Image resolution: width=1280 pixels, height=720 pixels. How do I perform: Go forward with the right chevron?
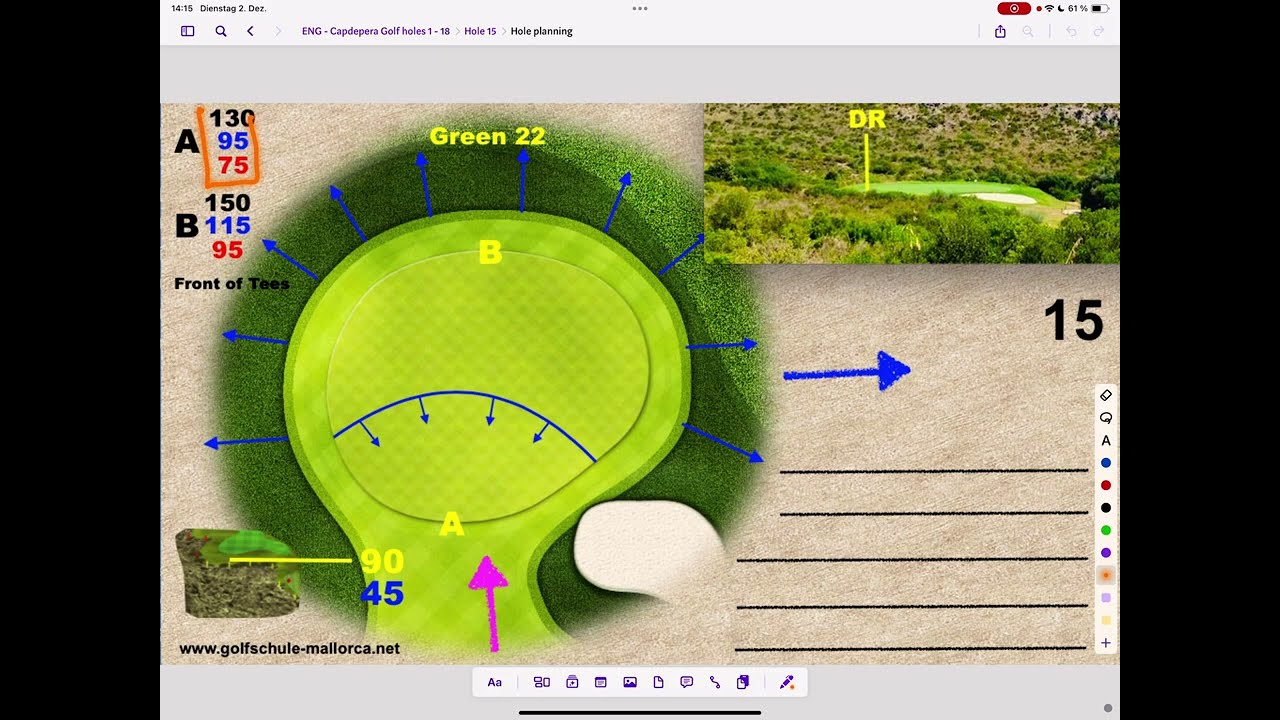click(278, 31)
